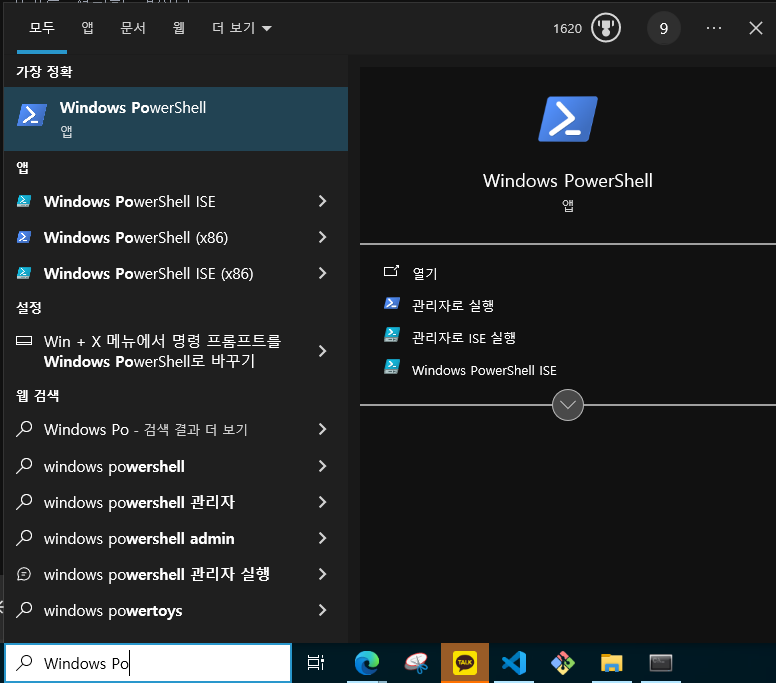
Task: Open Snipping tool icon in taskbar
Action: (x=416, y=663)
